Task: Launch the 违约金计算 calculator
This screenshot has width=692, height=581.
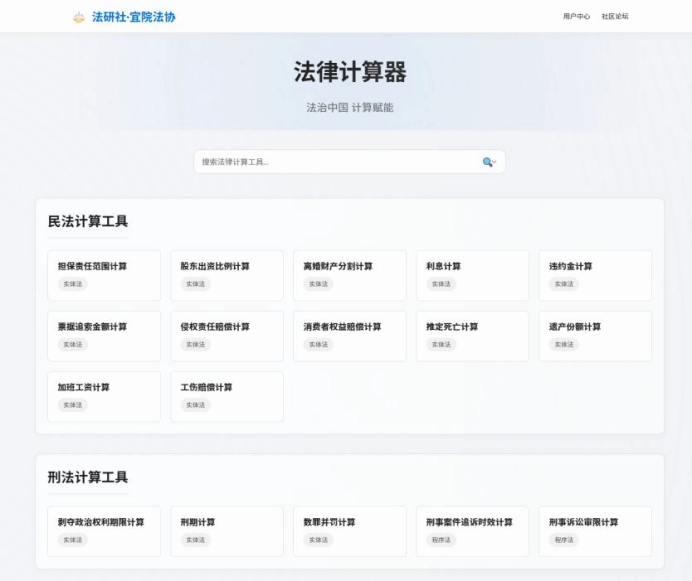Action: (595, 275)
